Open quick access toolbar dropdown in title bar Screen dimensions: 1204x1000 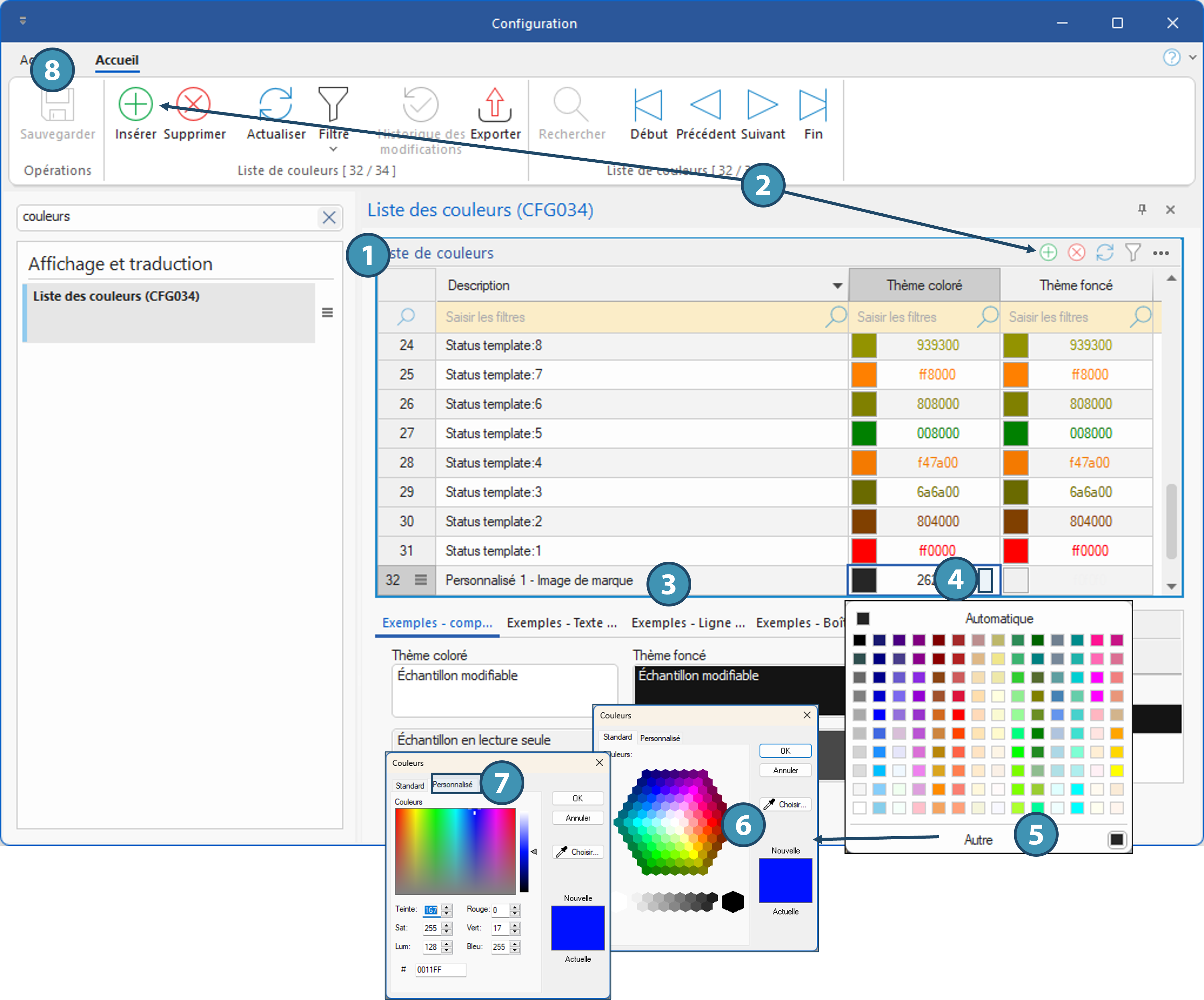coord(23,21)
